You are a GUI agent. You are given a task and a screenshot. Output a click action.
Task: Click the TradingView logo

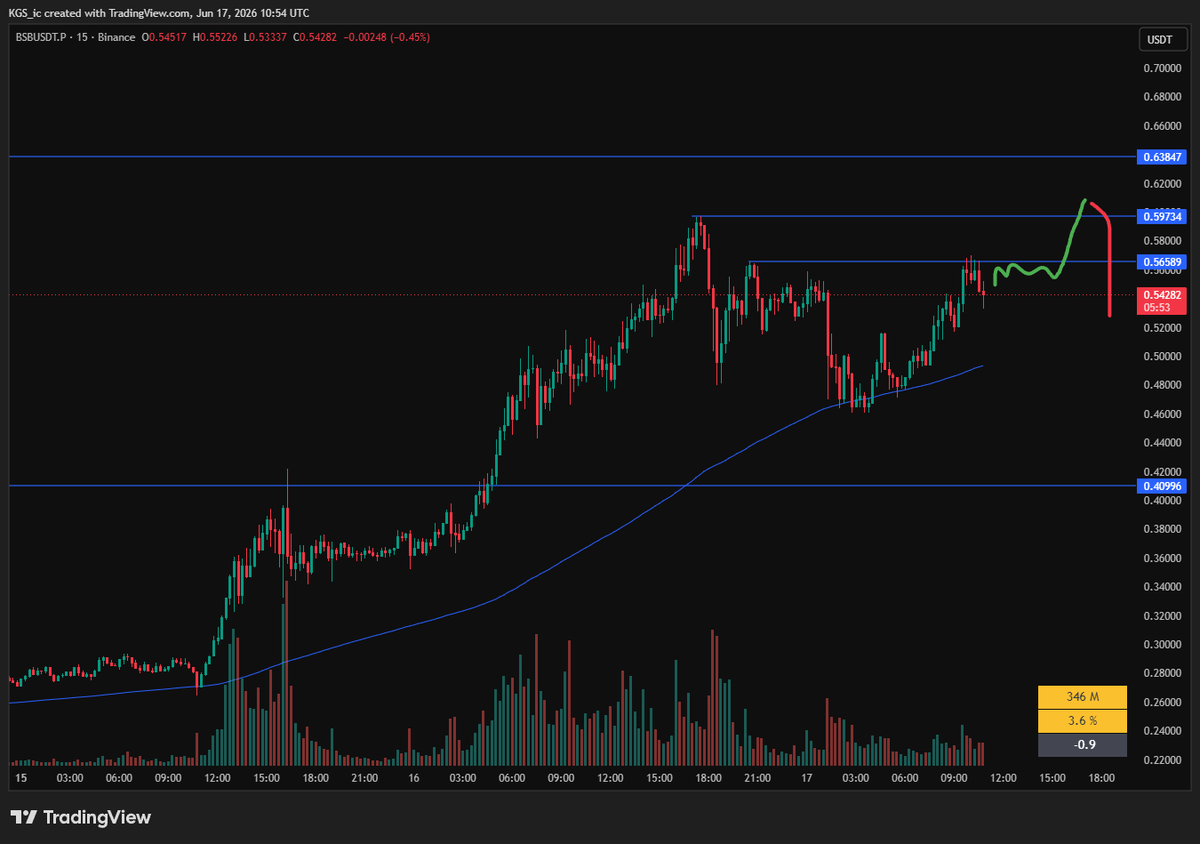tap(80, 817)
